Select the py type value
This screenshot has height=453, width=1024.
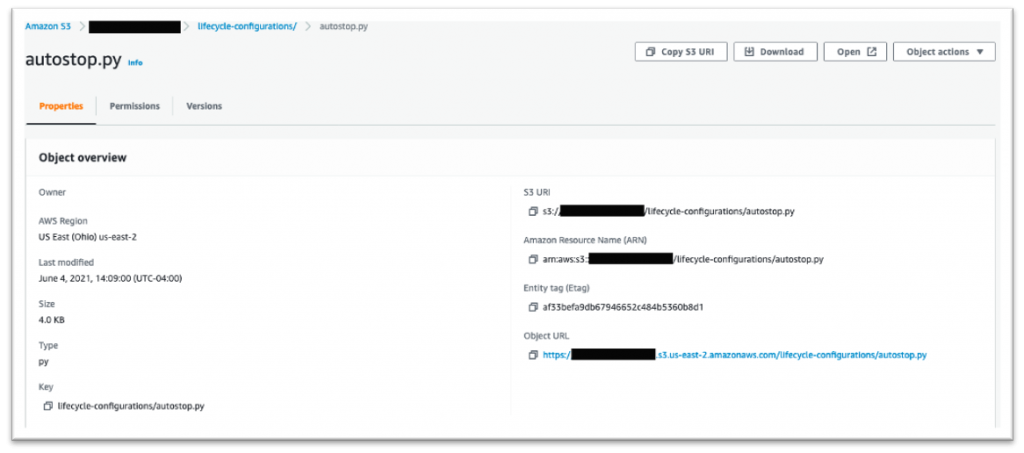[x=44, y=362]
